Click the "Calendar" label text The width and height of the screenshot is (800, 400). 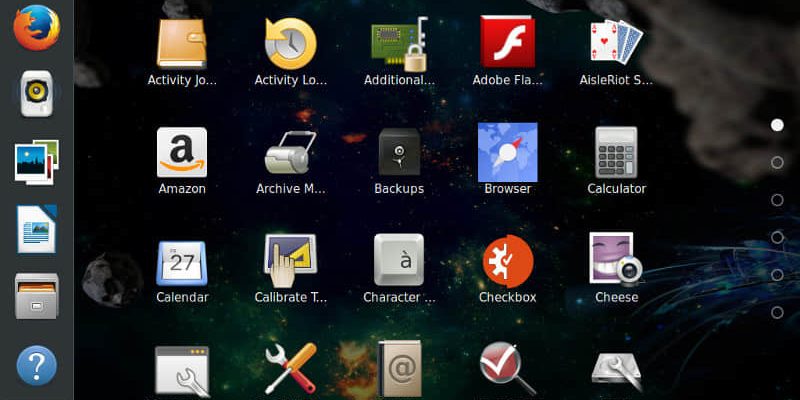point(182,297)
